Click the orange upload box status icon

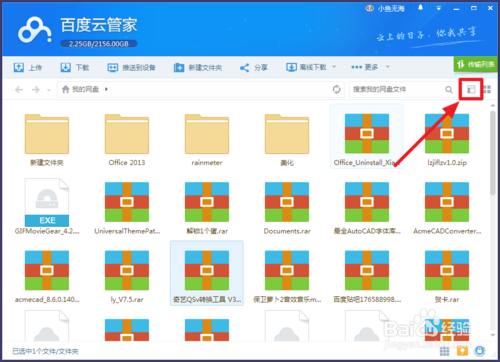(x=462, y=350)
